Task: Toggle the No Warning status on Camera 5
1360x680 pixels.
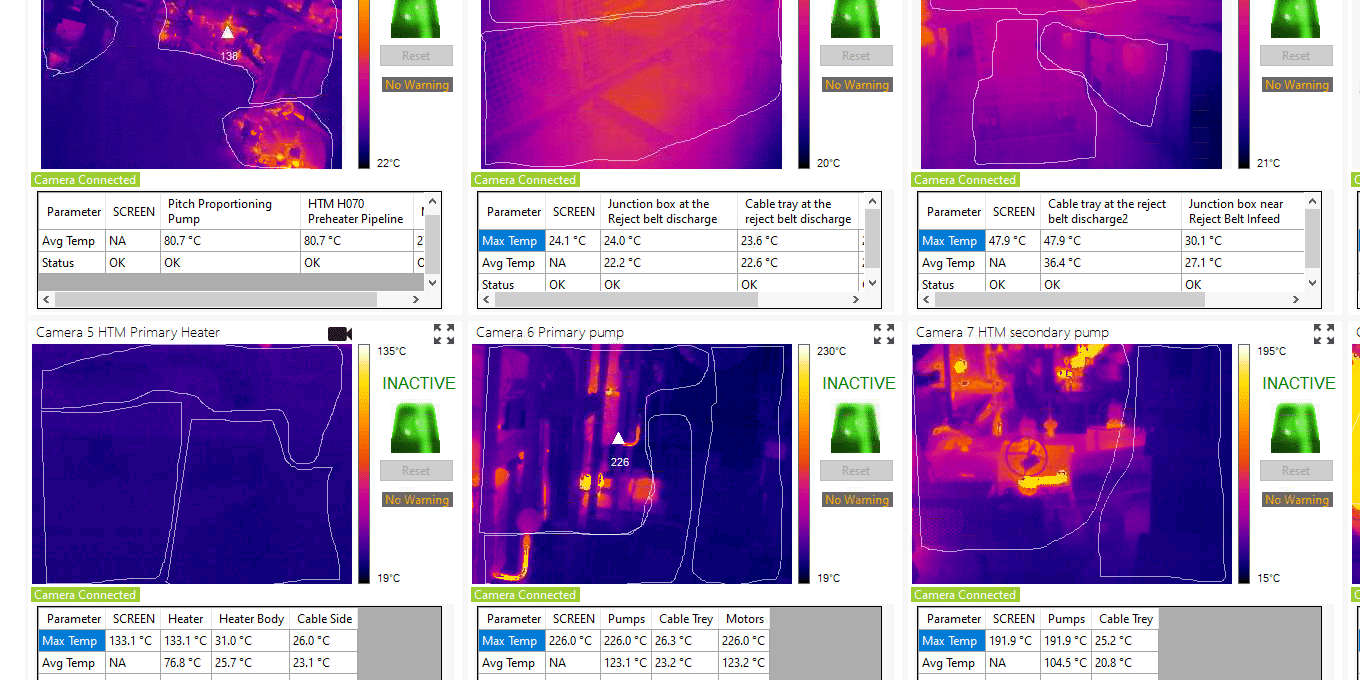Action: [416, 499]
